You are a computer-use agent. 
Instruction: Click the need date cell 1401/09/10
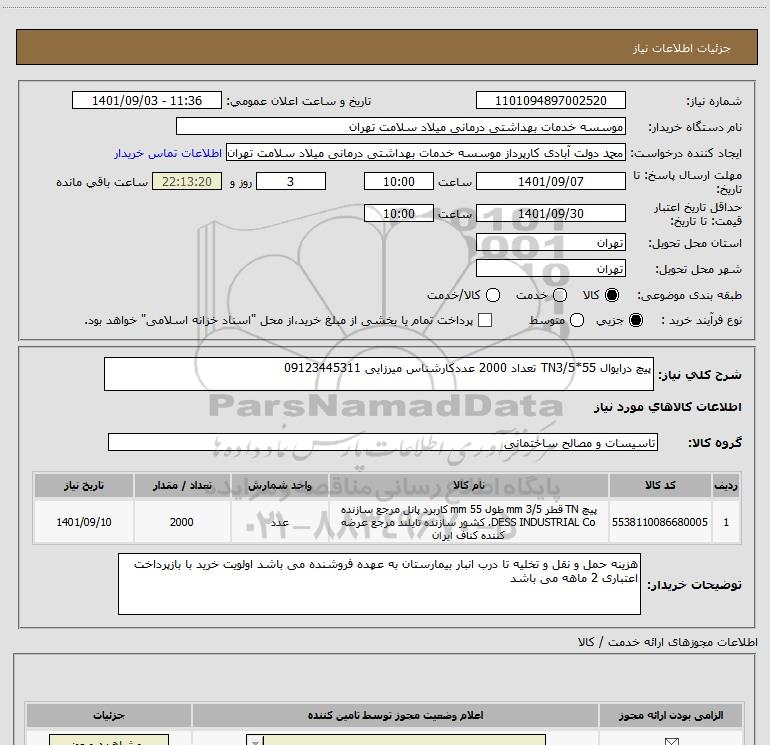pyautogui.click(x=83, y=522)
